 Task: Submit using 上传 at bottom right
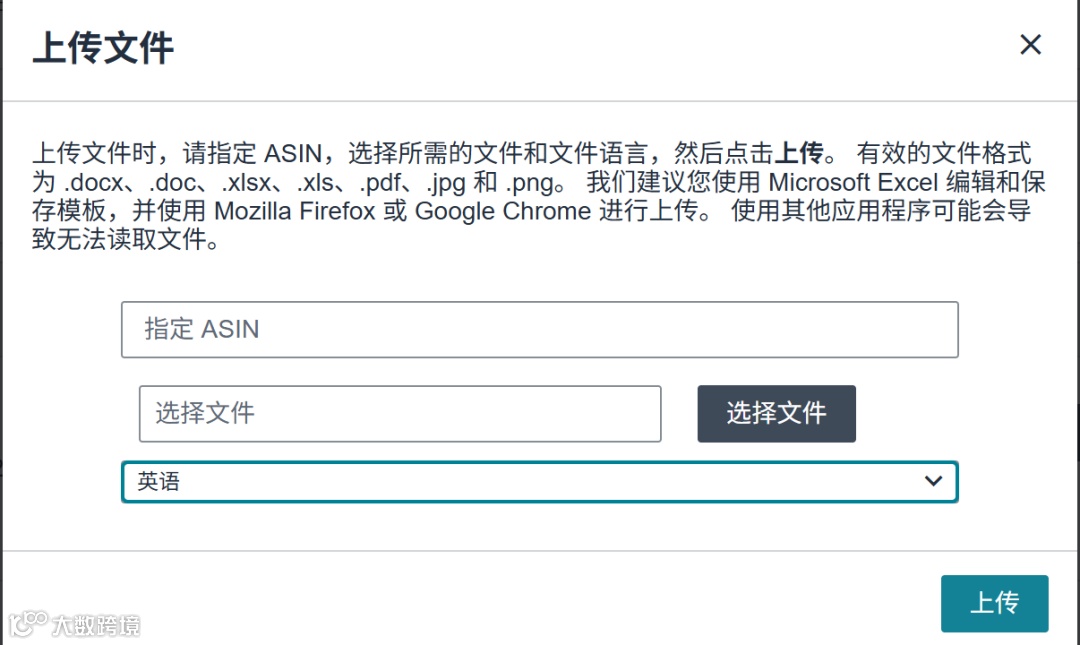click(x=994, y=603)
